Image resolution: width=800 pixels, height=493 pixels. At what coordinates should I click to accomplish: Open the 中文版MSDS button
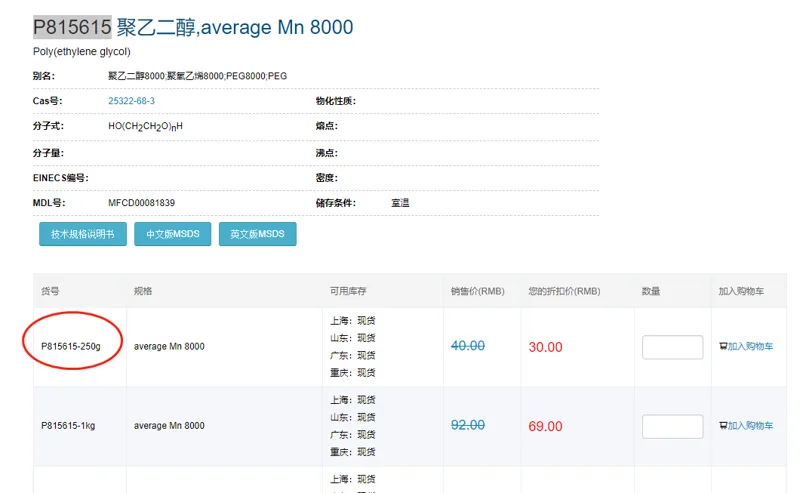coord(172,234)
